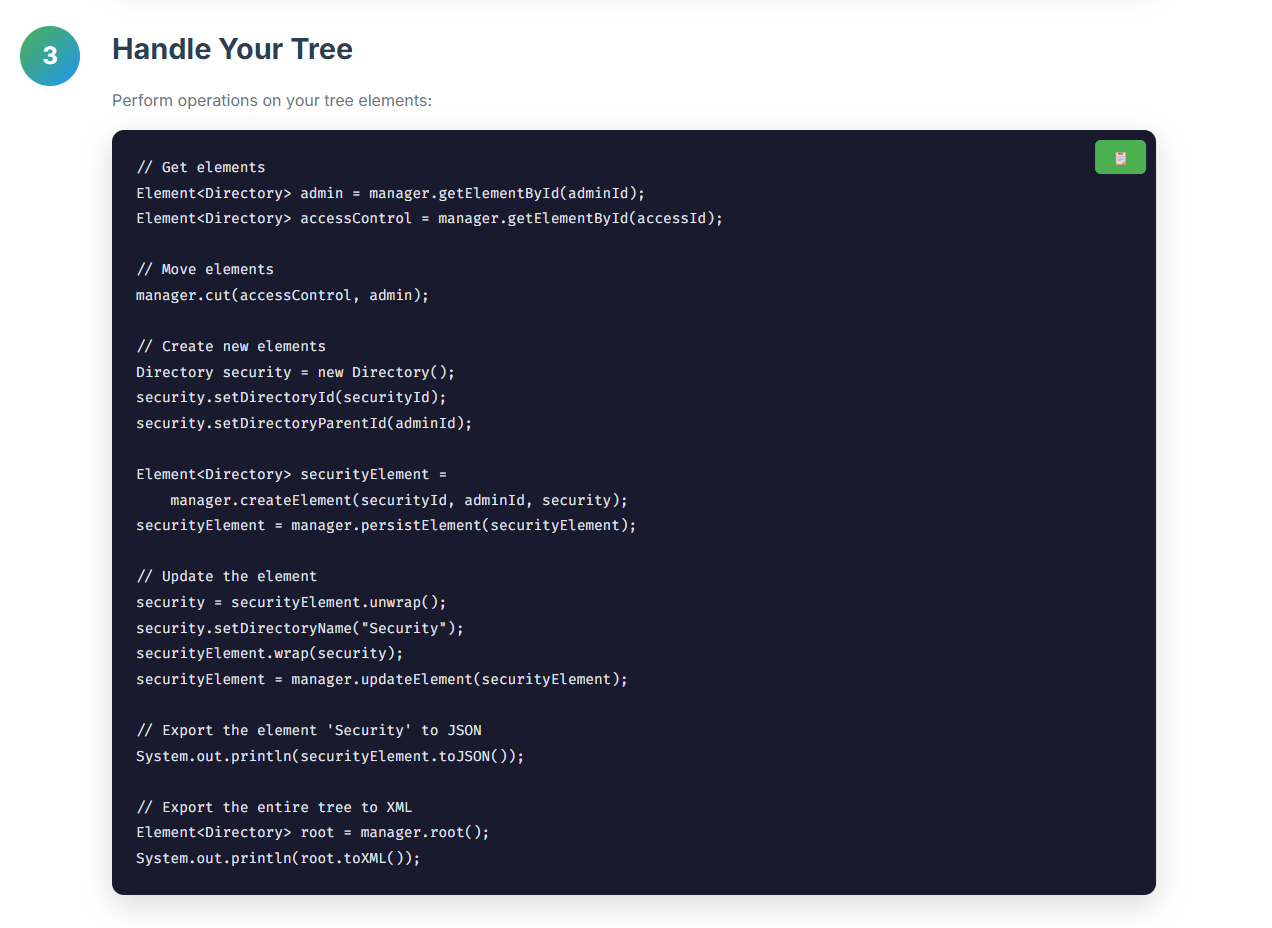Click the Handle Your Tree heading
Image resolution: width=1272 pixels, height=928 pixels.
(x=232, y=48)
